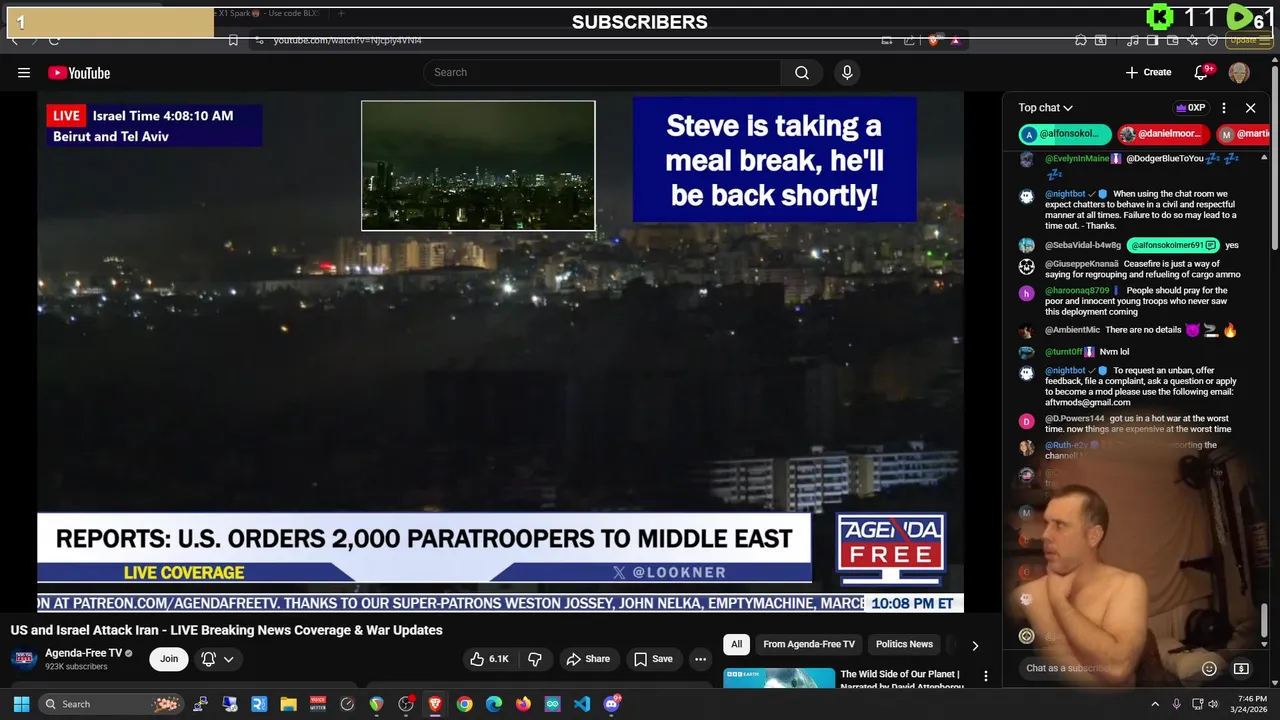Reload the browser page
Screen dimensions: 1280x720
pos(54,40)
